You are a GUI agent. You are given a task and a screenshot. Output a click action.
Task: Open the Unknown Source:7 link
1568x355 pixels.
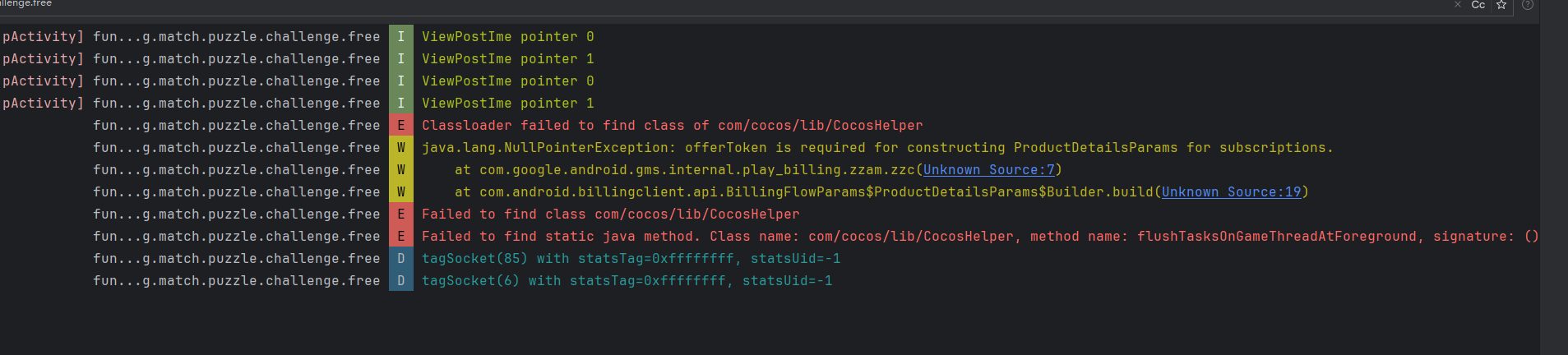988,170
